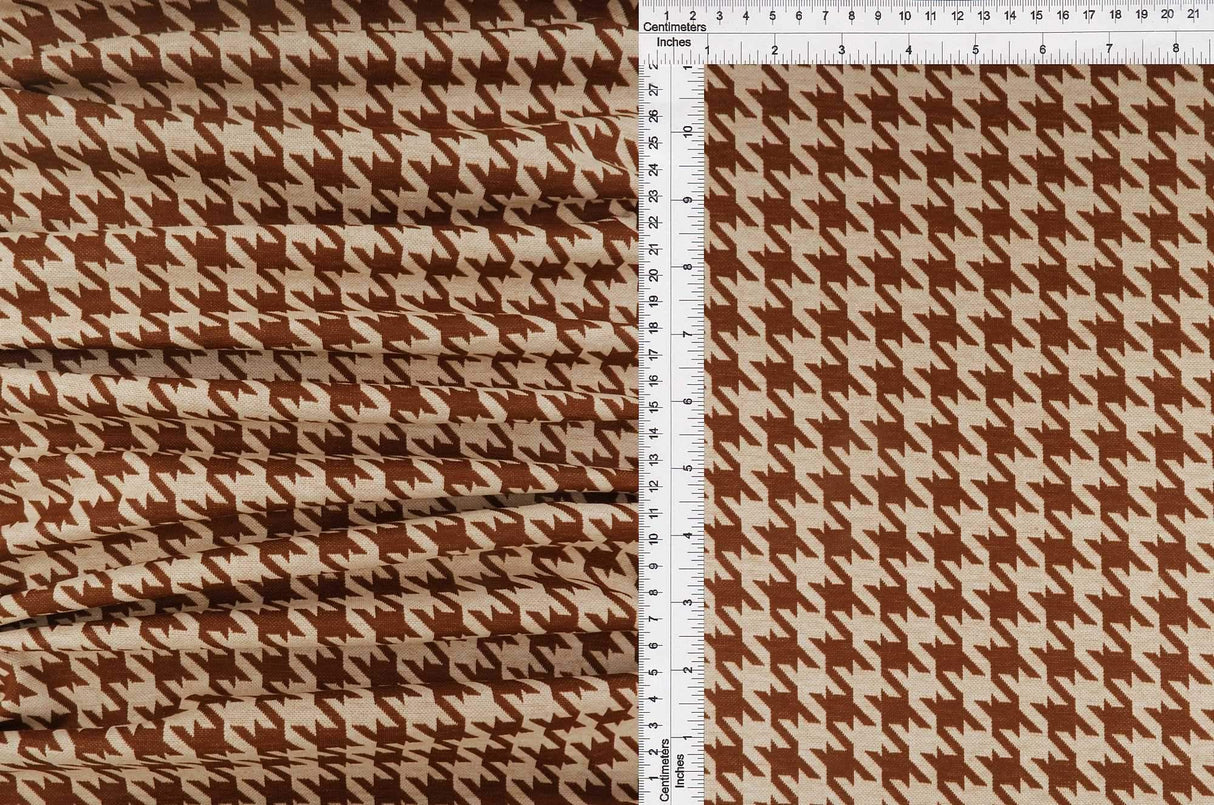Click the number 10 on the vertical inch scale

pos(686,131)
